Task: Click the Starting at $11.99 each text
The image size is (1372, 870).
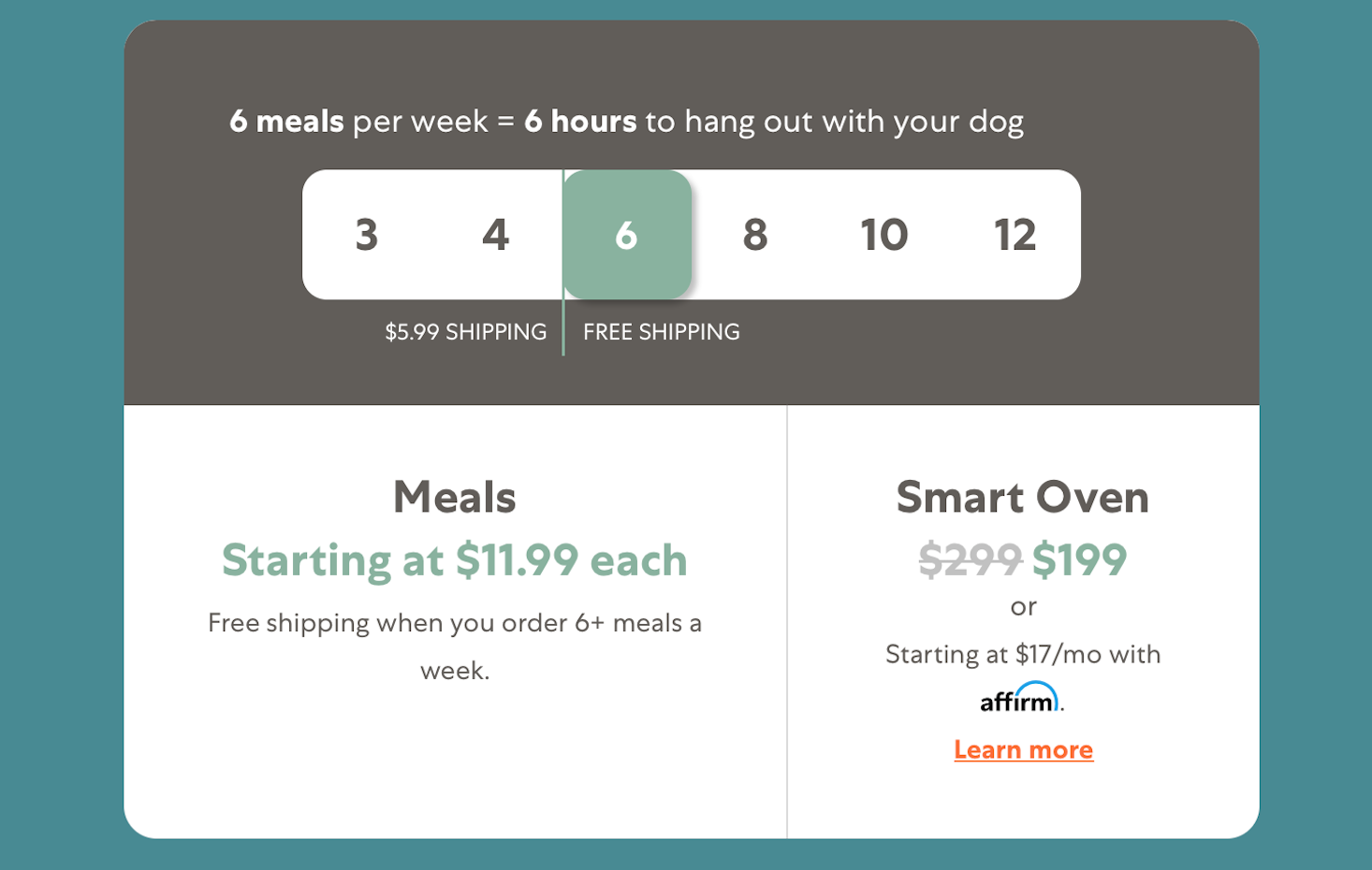Action: coord(454,560)
